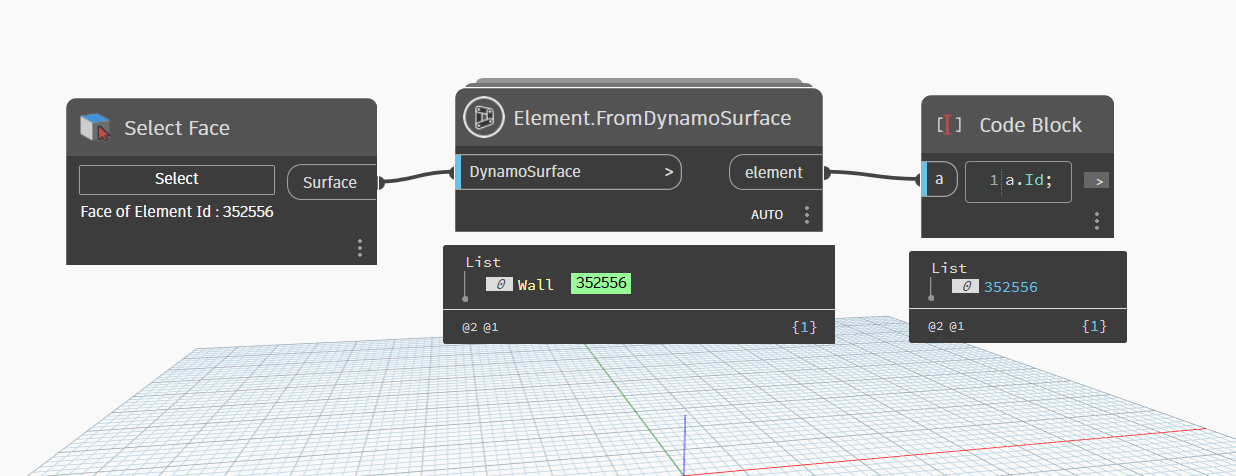Click the Select Face node icon
Screen dimensions: 1236x476
coord(96,128)
